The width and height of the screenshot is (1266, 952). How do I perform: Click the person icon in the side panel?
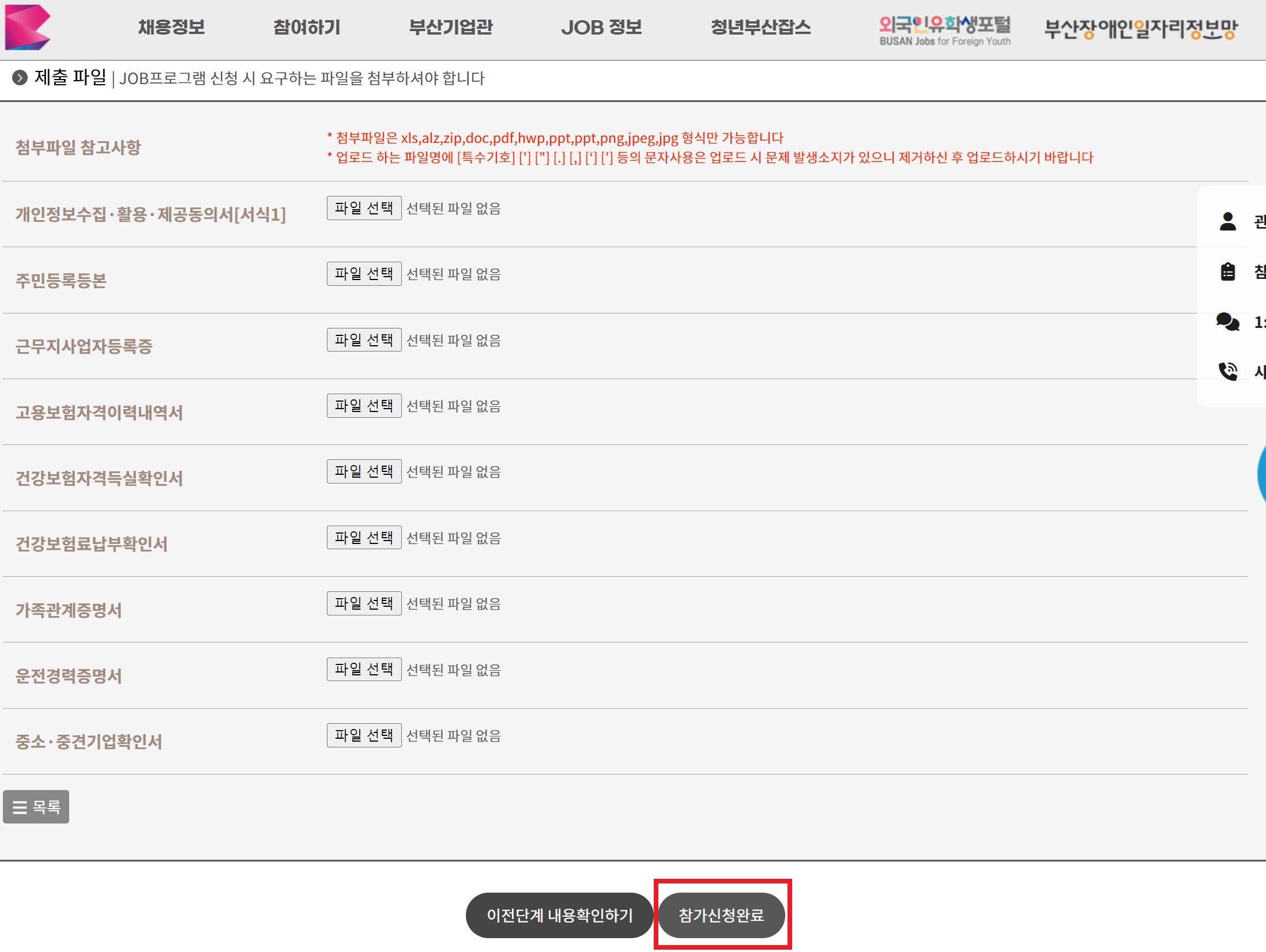coord(1227,221)
